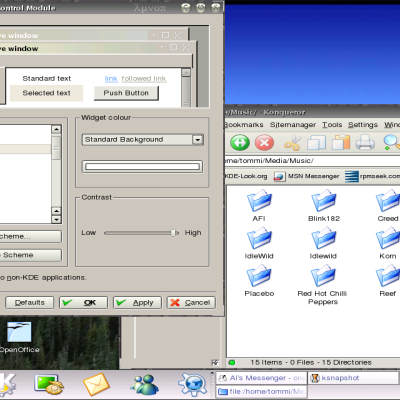Open the Red Hot Chilli Peppers folder
Image resolution: width=400 pixels, height=400 pixels.
coord(323,284)
